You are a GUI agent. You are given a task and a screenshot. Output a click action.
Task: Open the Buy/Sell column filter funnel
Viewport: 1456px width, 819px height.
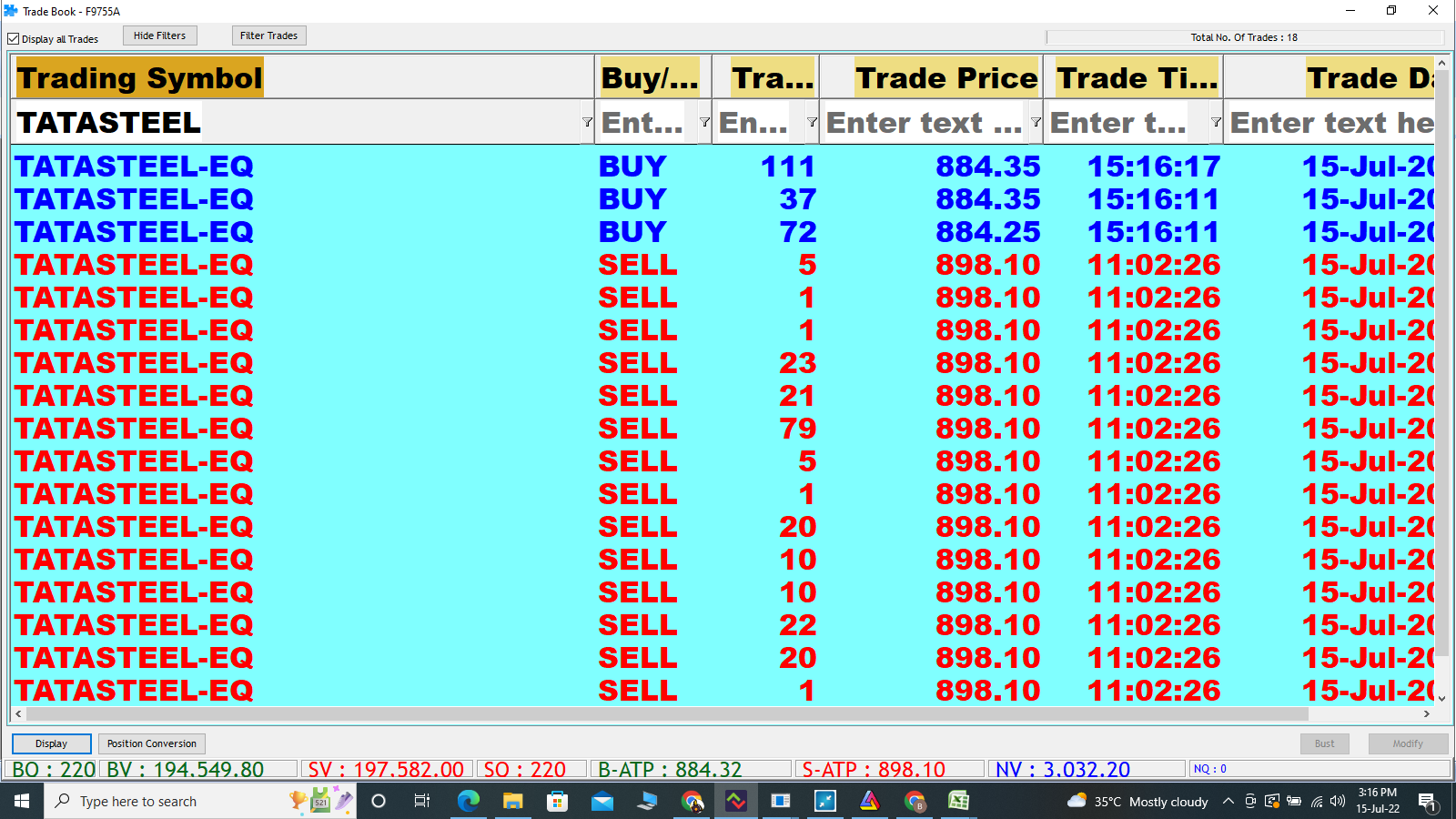point(704,122)
